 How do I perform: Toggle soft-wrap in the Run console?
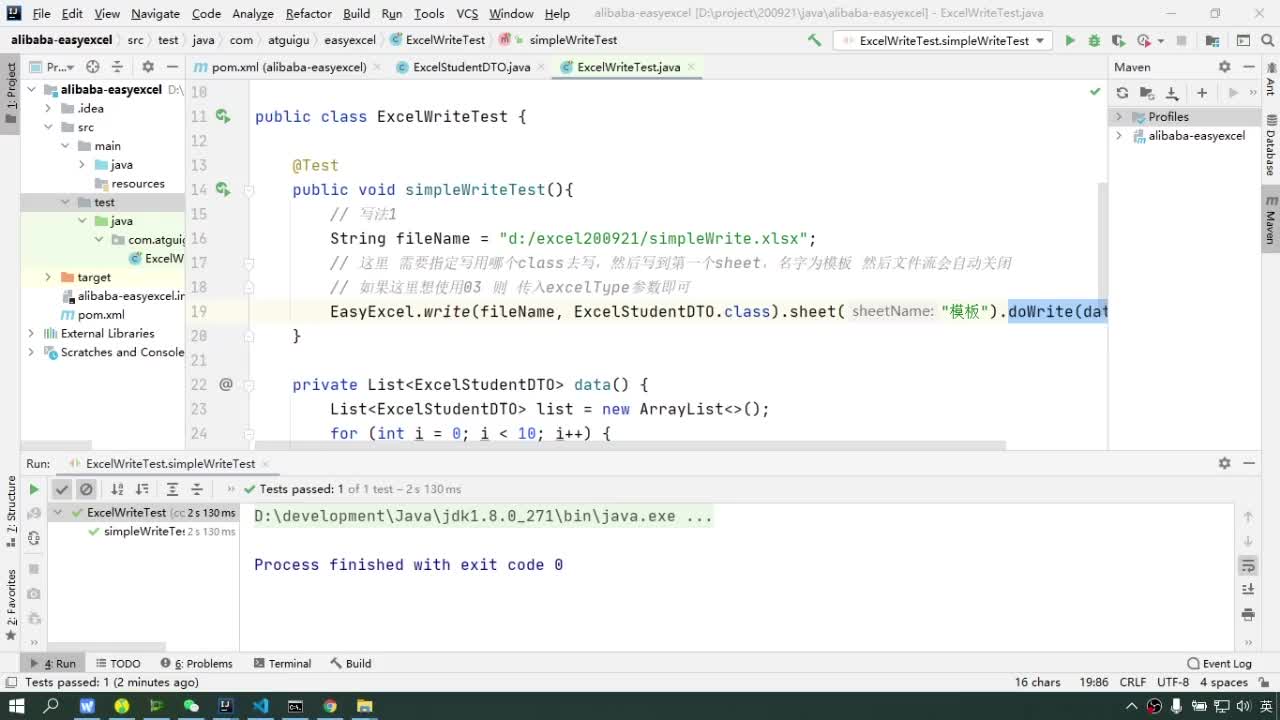pos(1248,565)
